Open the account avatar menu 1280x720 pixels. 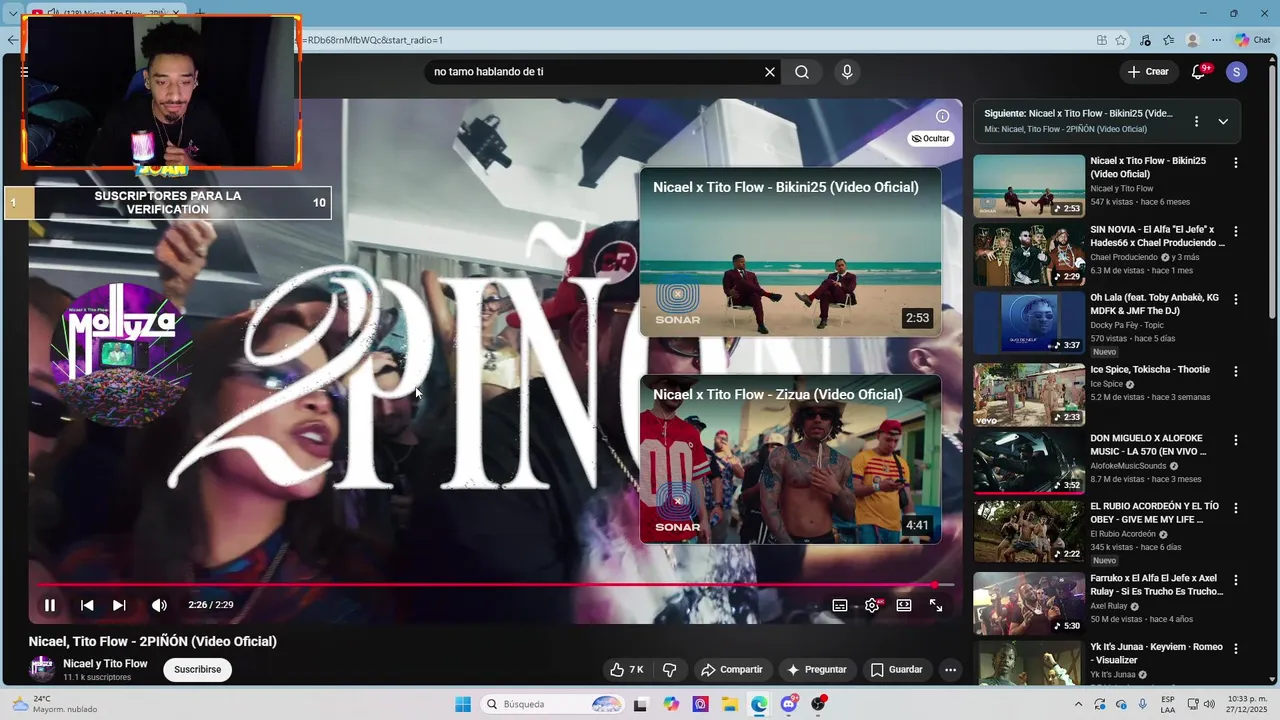point(1236,72)
